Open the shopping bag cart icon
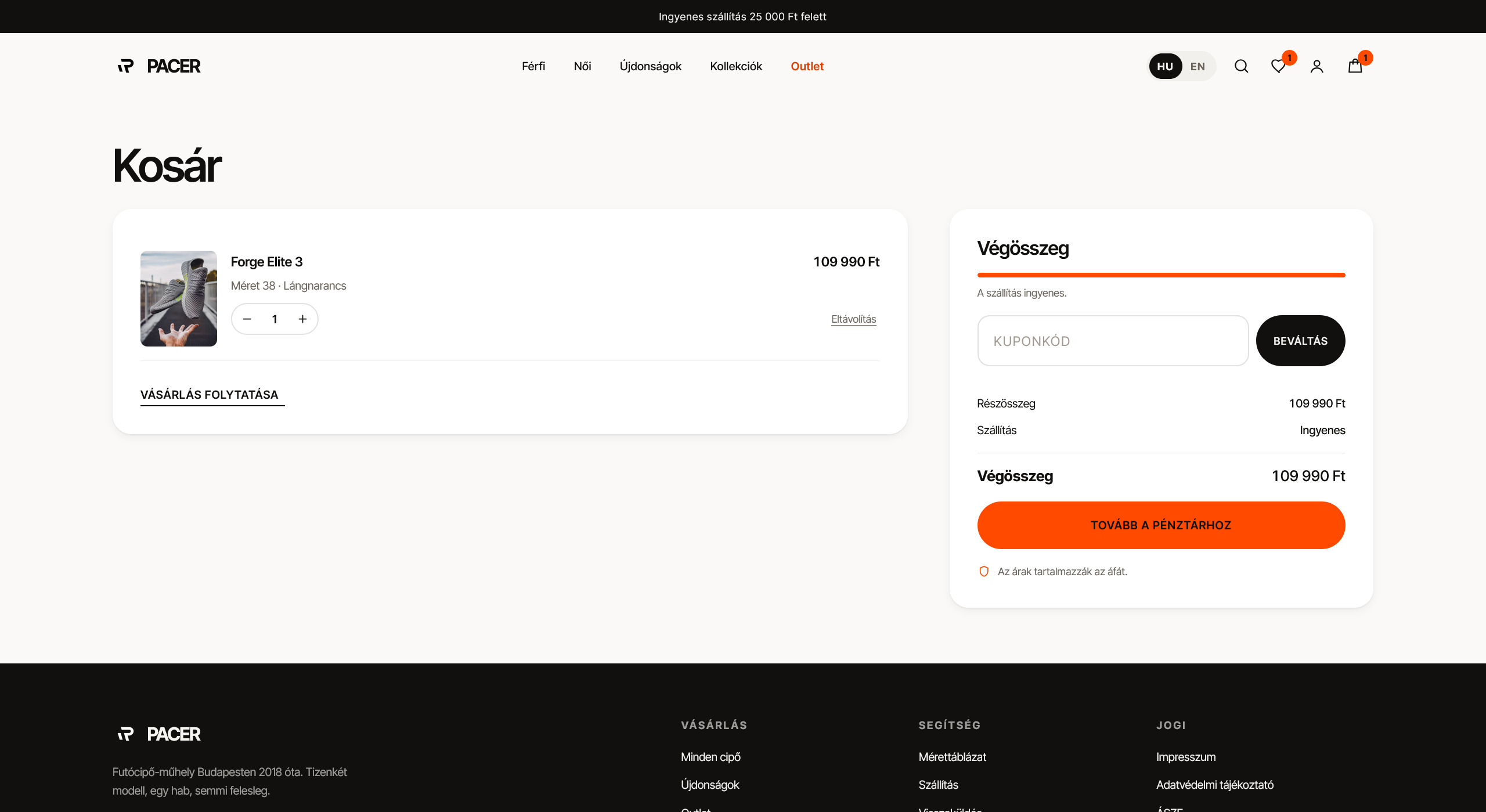Image resolution: width=1486 pixels, height=812 pixels. coord(1355,66)
